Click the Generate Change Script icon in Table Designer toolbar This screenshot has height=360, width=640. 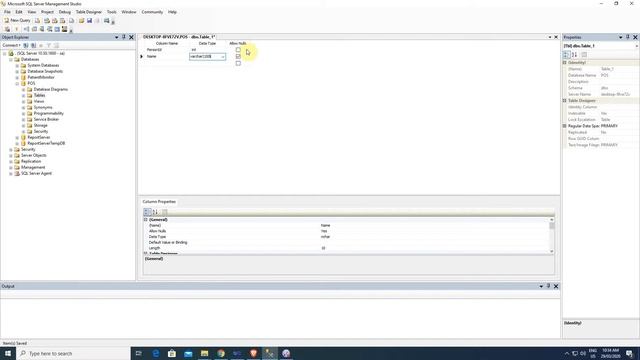(7, 29)
